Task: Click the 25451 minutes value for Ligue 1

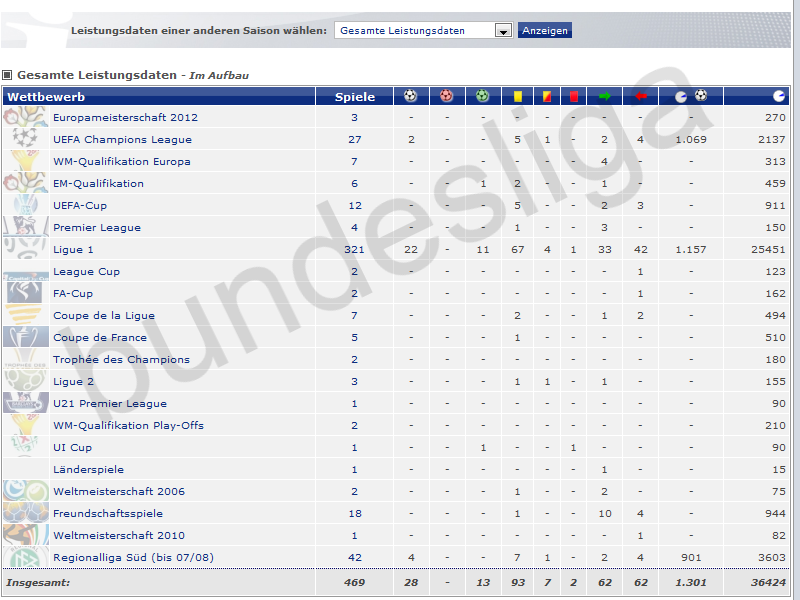Action: pos(768,249)
